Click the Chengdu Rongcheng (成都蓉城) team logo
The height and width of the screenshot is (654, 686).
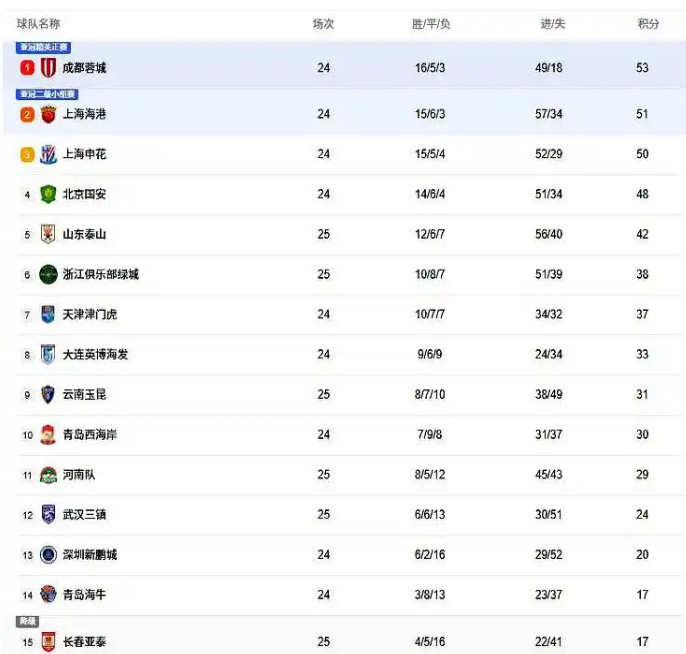click(48, 68)
